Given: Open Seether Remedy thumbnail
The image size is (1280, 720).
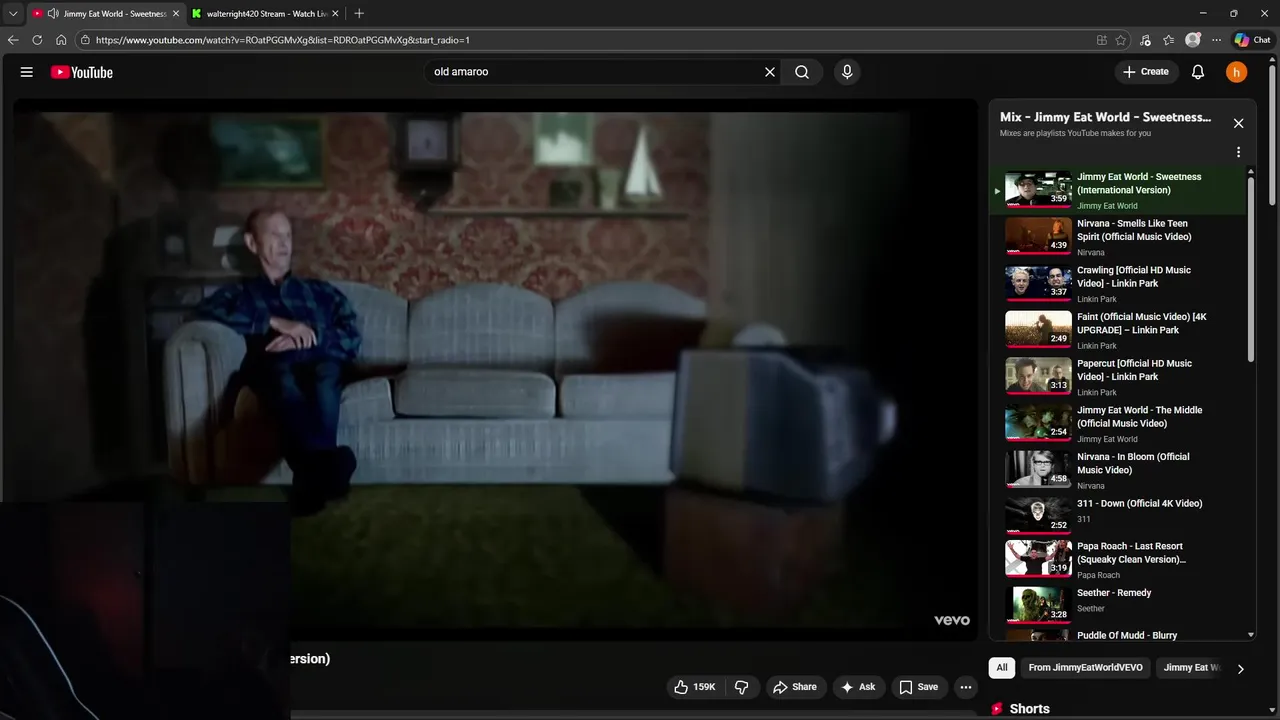Looking at the screenshot, I should [x=1038, y=605].
